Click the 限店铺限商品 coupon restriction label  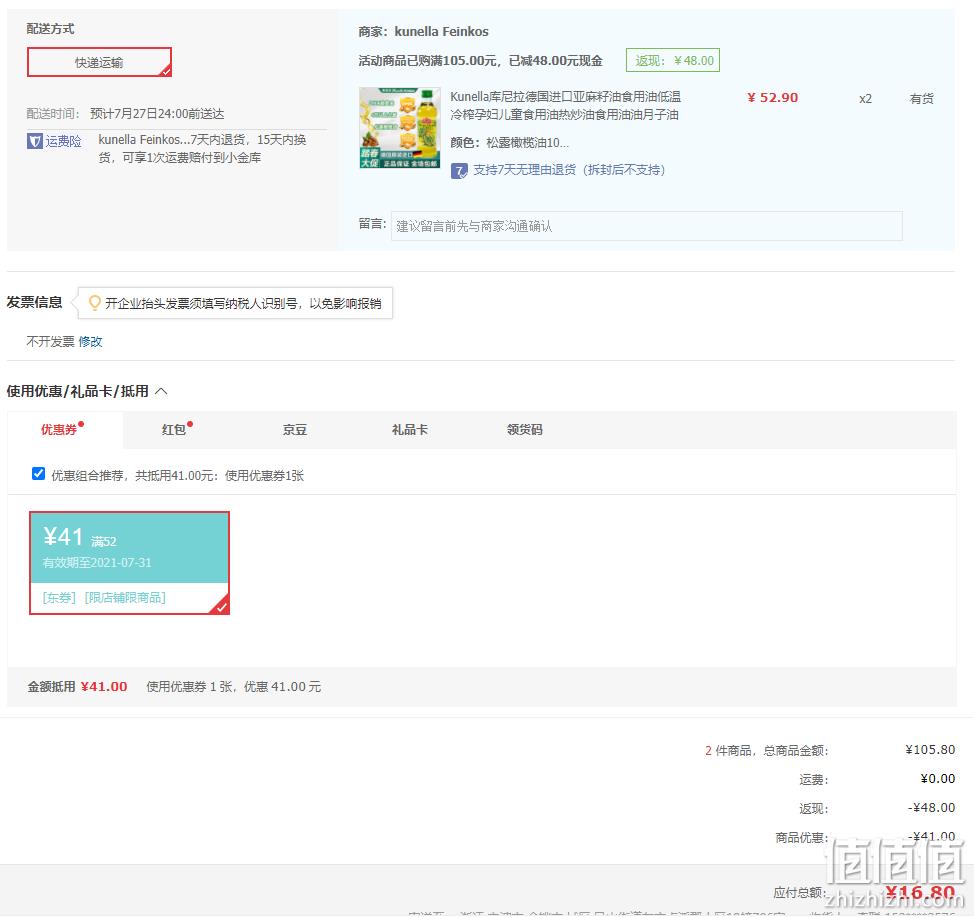[125, 598]
